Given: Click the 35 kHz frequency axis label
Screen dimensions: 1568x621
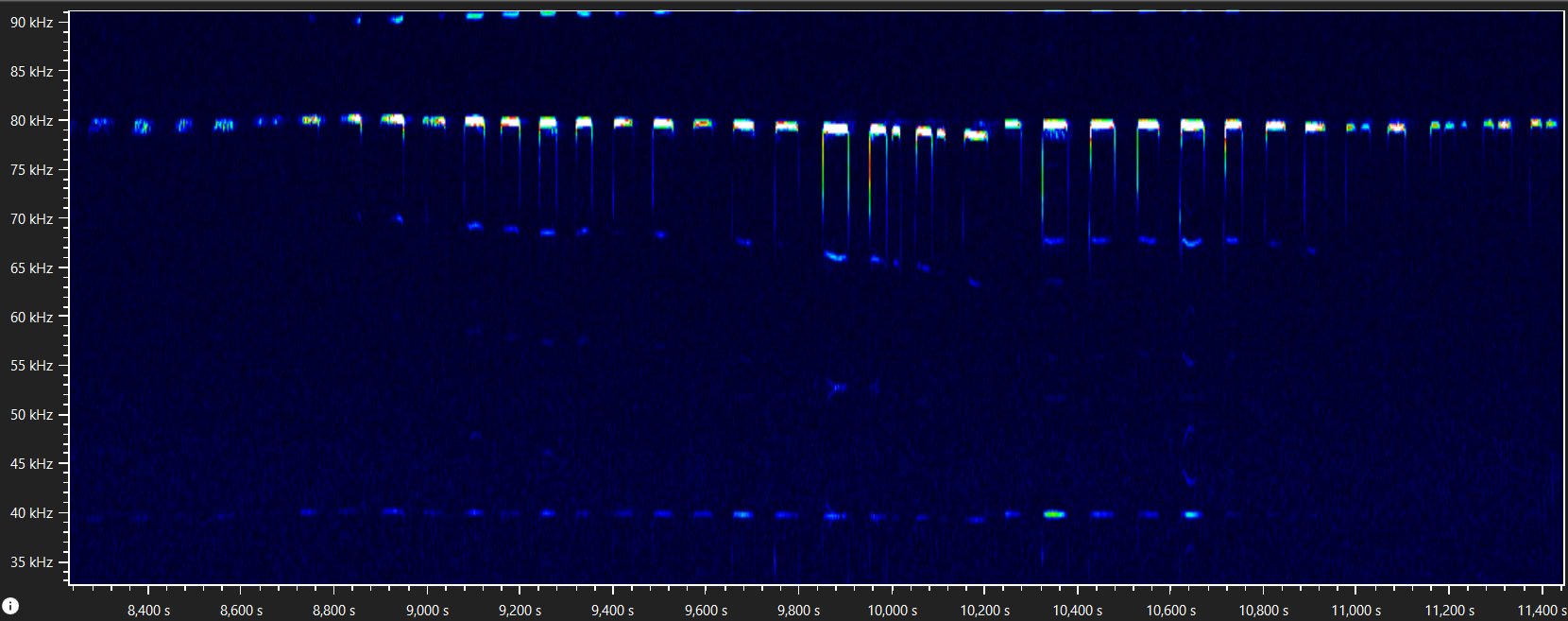Looking at the screenshot, I should [x=31, y=562].
